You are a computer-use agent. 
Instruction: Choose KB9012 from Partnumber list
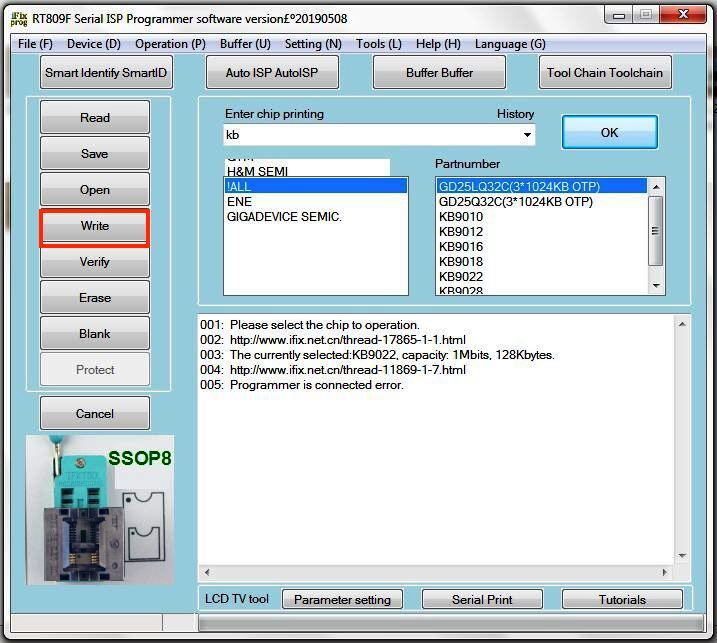click(x=461, y=232)
